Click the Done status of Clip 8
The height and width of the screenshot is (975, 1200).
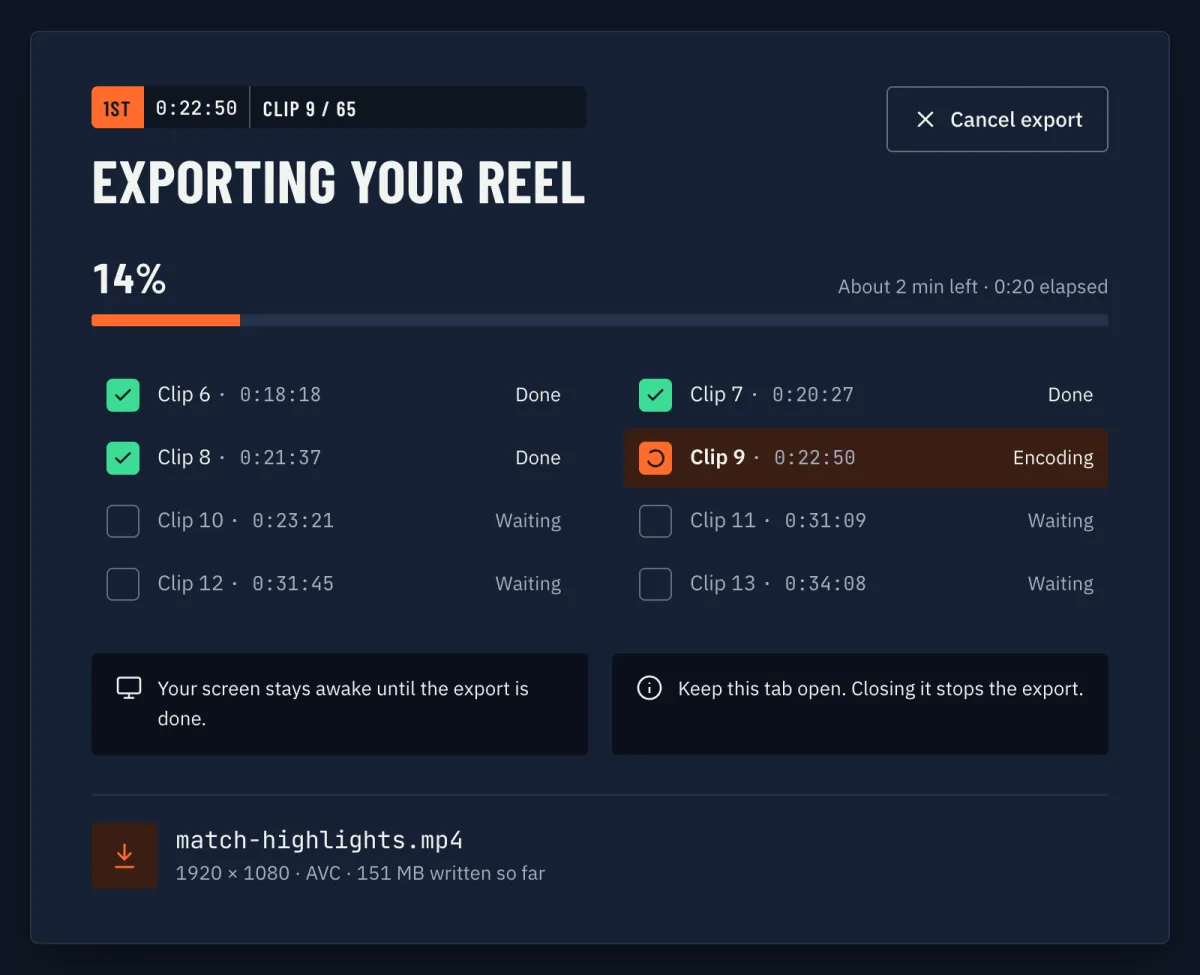(x=538, y=458)
